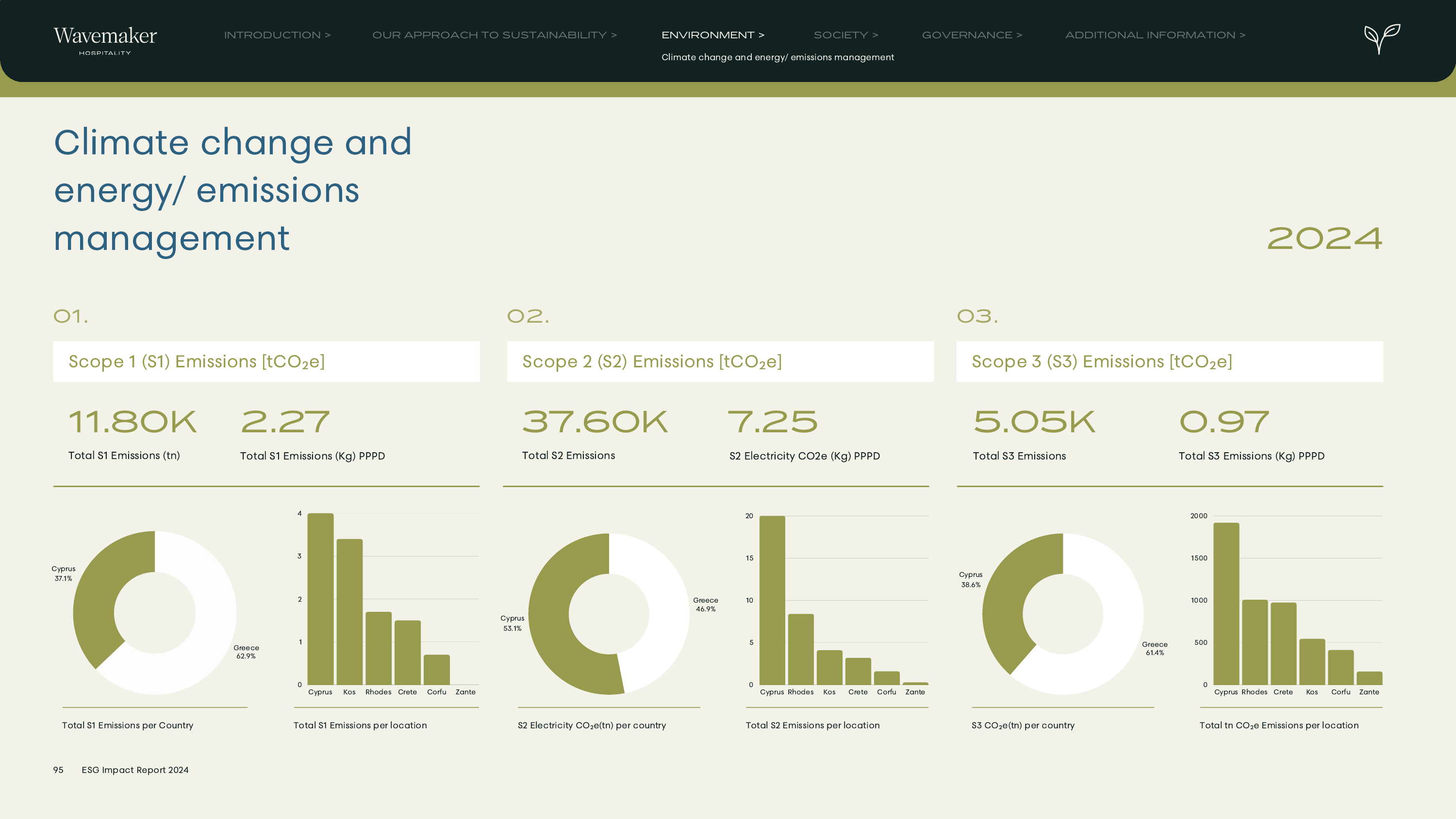Viewport: 1456px width, 819px height.
Task: Click 'Cyprus 38.6%' label on S3 donut
Action: [971, 579]
